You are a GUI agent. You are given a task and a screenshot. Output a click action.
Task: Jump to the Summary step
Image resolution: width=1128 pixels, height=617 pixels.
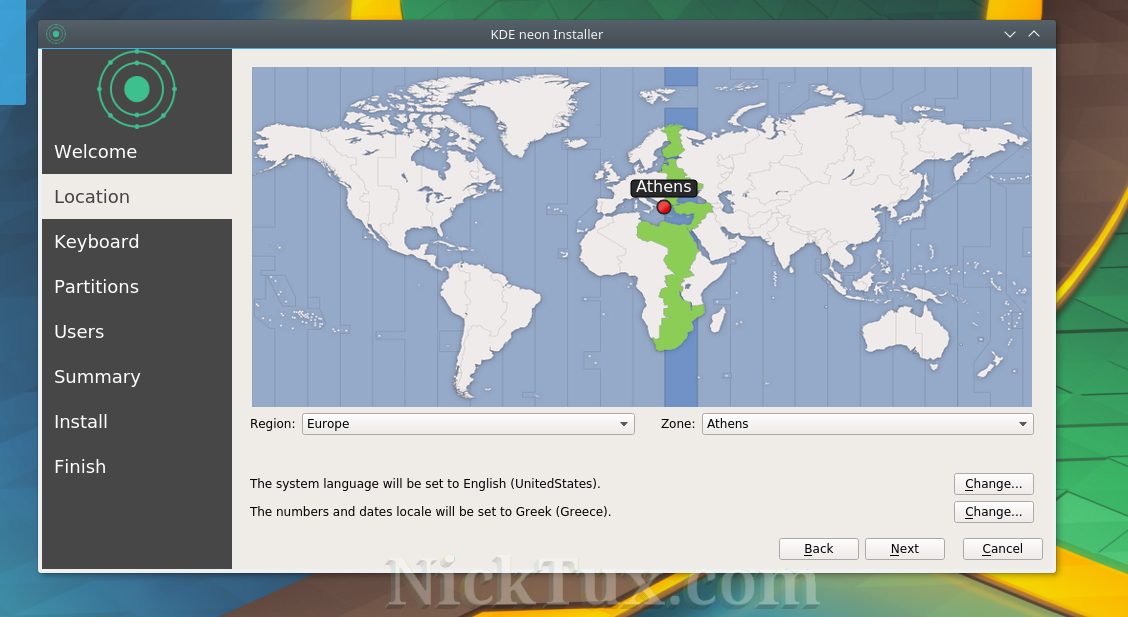tap(97, 377)
